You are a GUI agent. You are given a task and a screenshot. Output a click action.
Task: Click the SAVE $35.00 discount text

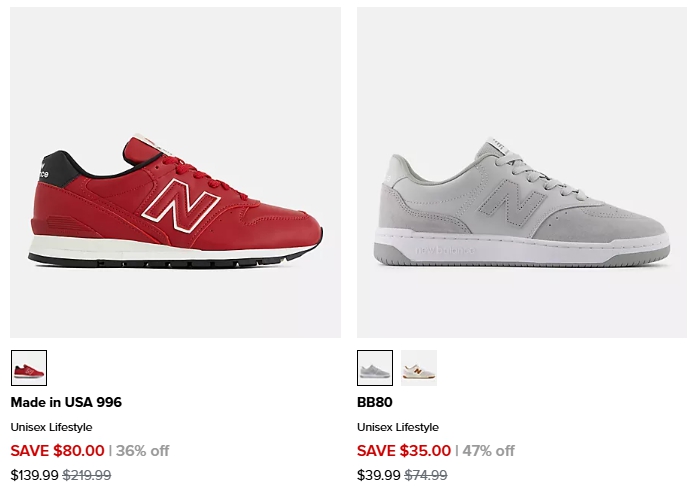pyautogui.click(x=404, y=451)
